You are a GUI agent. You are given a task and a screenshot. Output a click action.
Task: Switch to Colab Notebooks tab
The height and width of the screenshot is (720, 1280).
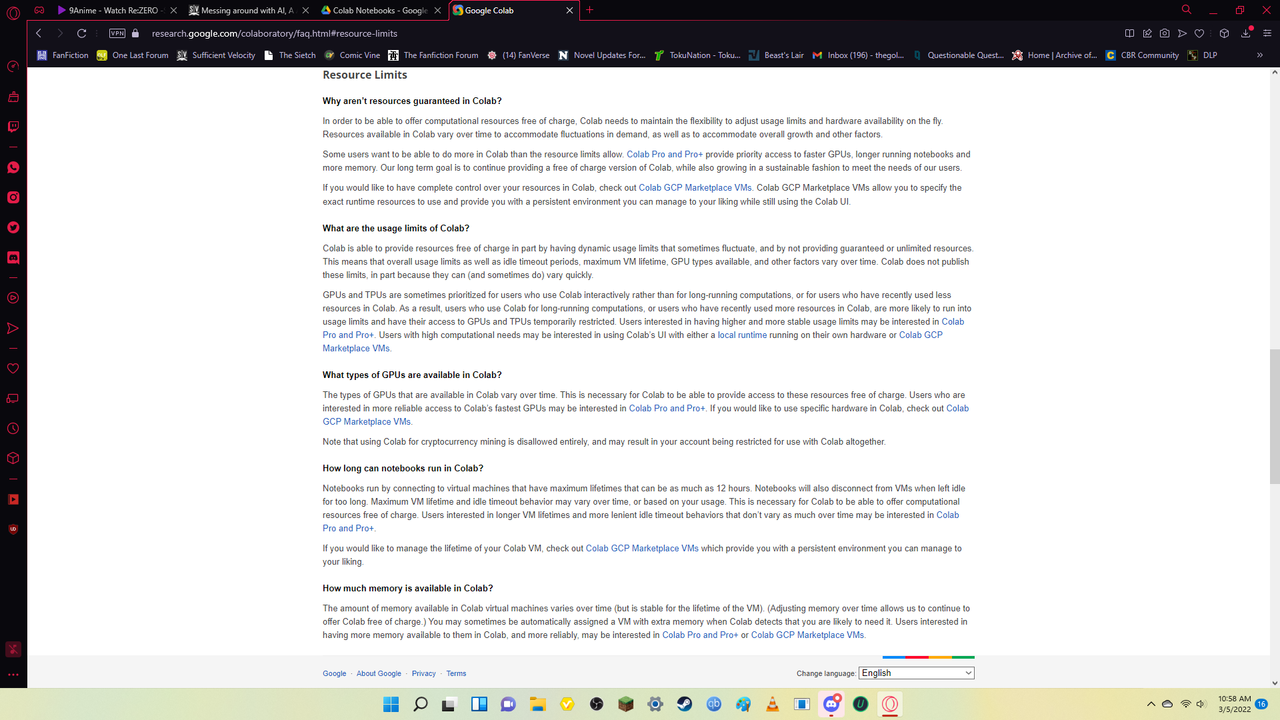(380, 10)
